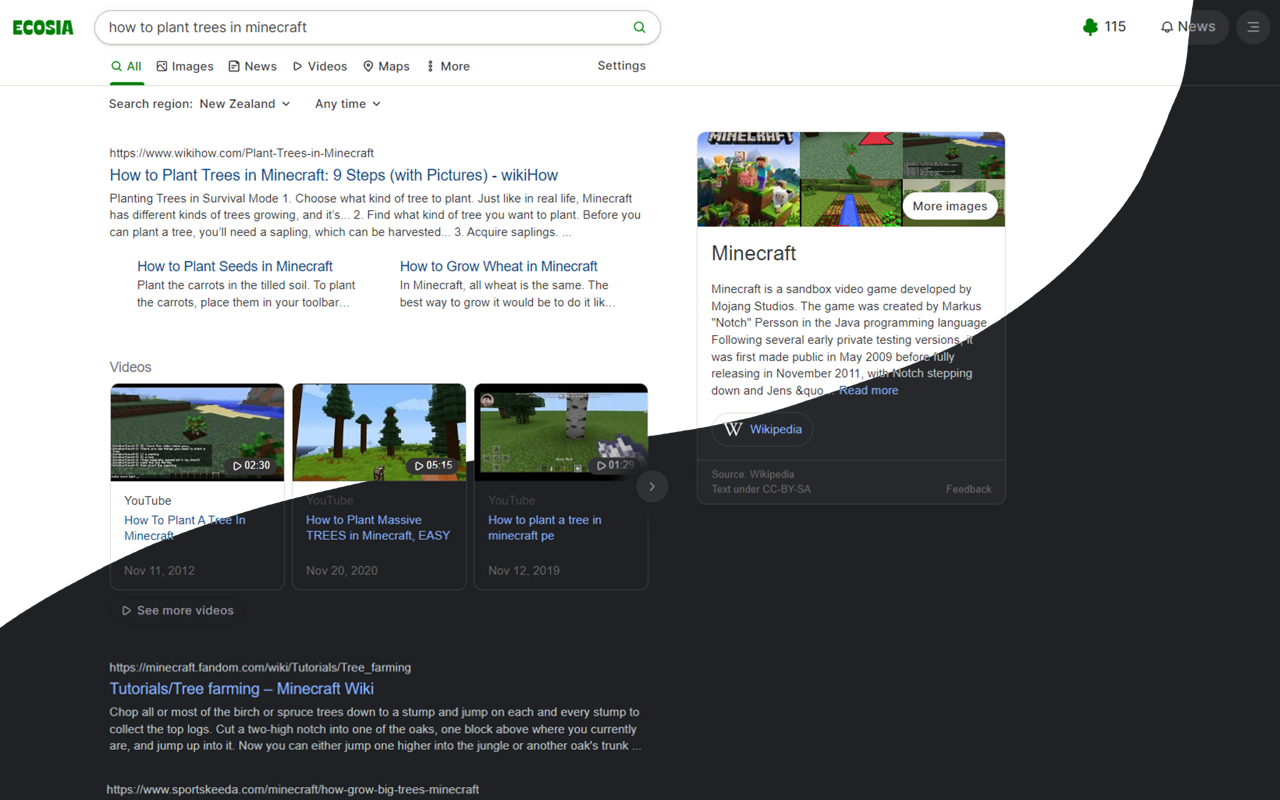The width and height of the screenshot is (1280, 800).
Task: Open search Settings
Action: pyautogui.click(x=621, y=66)
